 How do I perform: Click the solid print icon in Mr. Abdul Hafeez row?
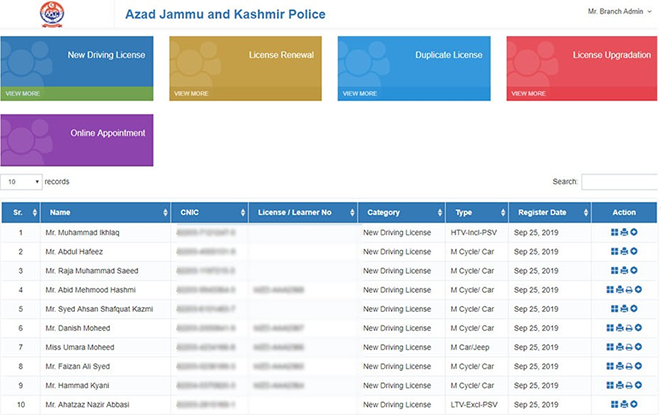click(x=624, y=251)
